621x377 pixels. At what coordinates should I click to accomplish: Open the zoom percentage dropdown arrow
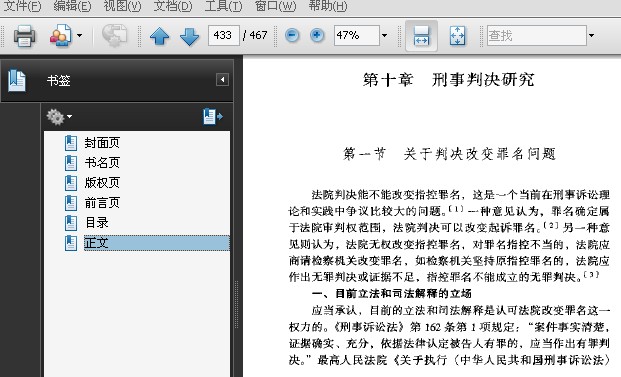[384, 36]
